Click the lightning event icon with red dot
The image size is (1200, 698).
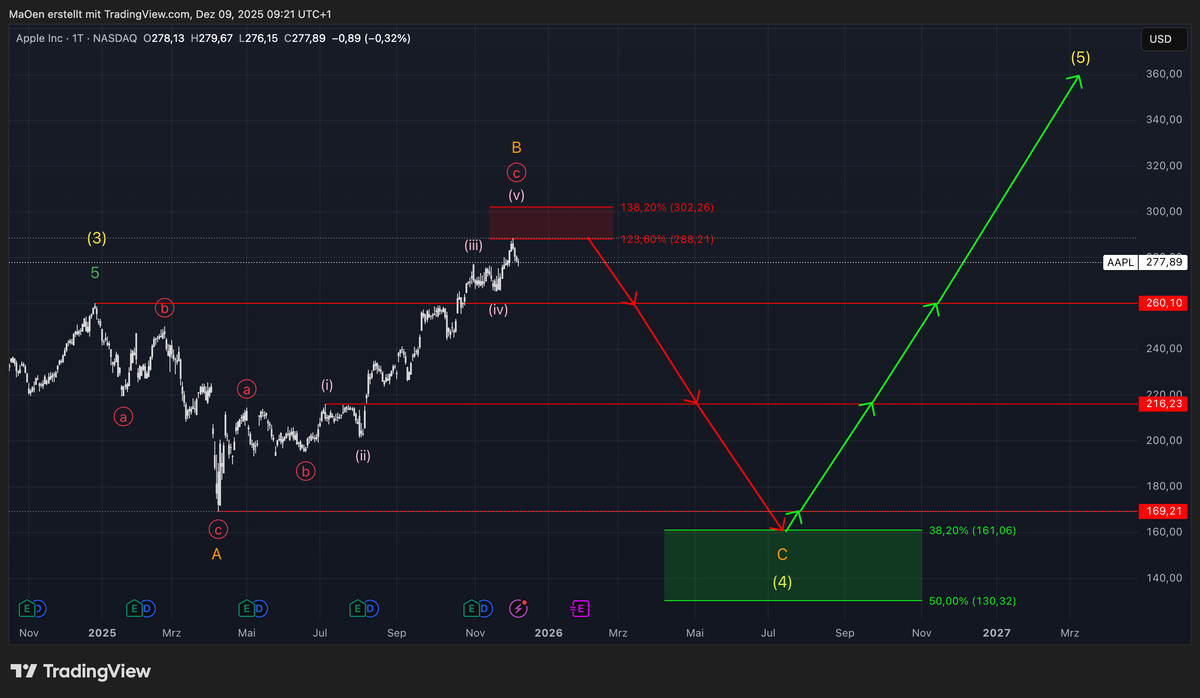point(518,608)
